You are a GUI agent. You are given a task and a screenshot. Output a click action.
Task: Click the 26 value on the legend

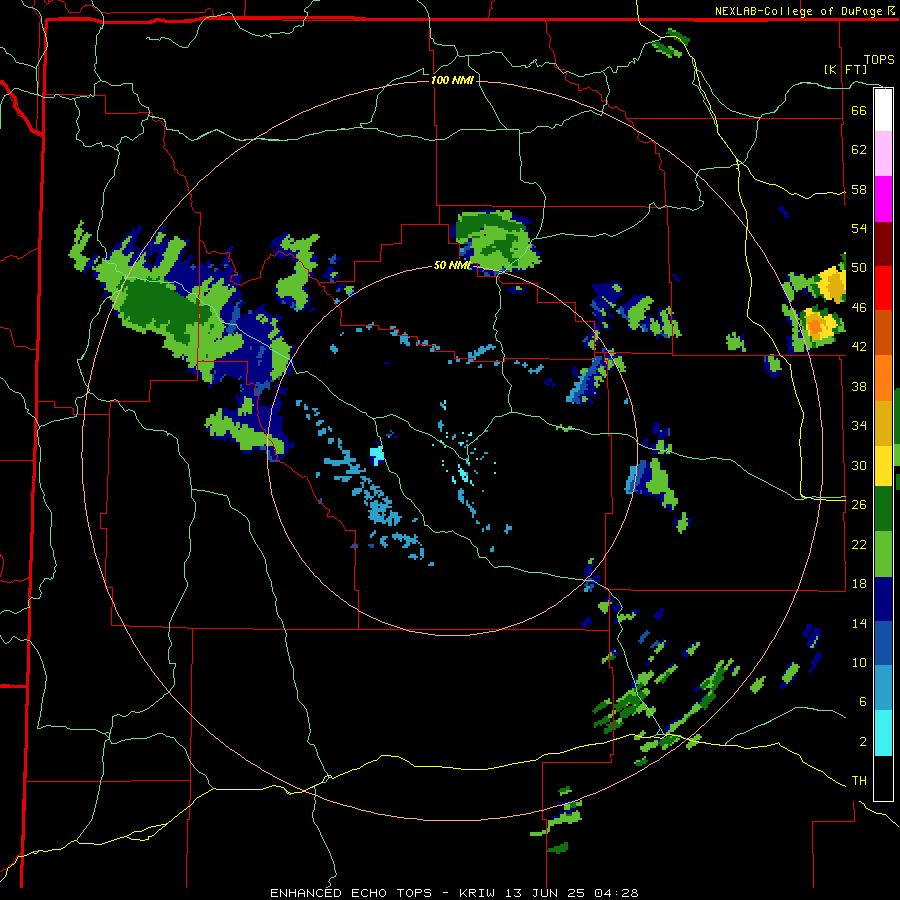859,505
